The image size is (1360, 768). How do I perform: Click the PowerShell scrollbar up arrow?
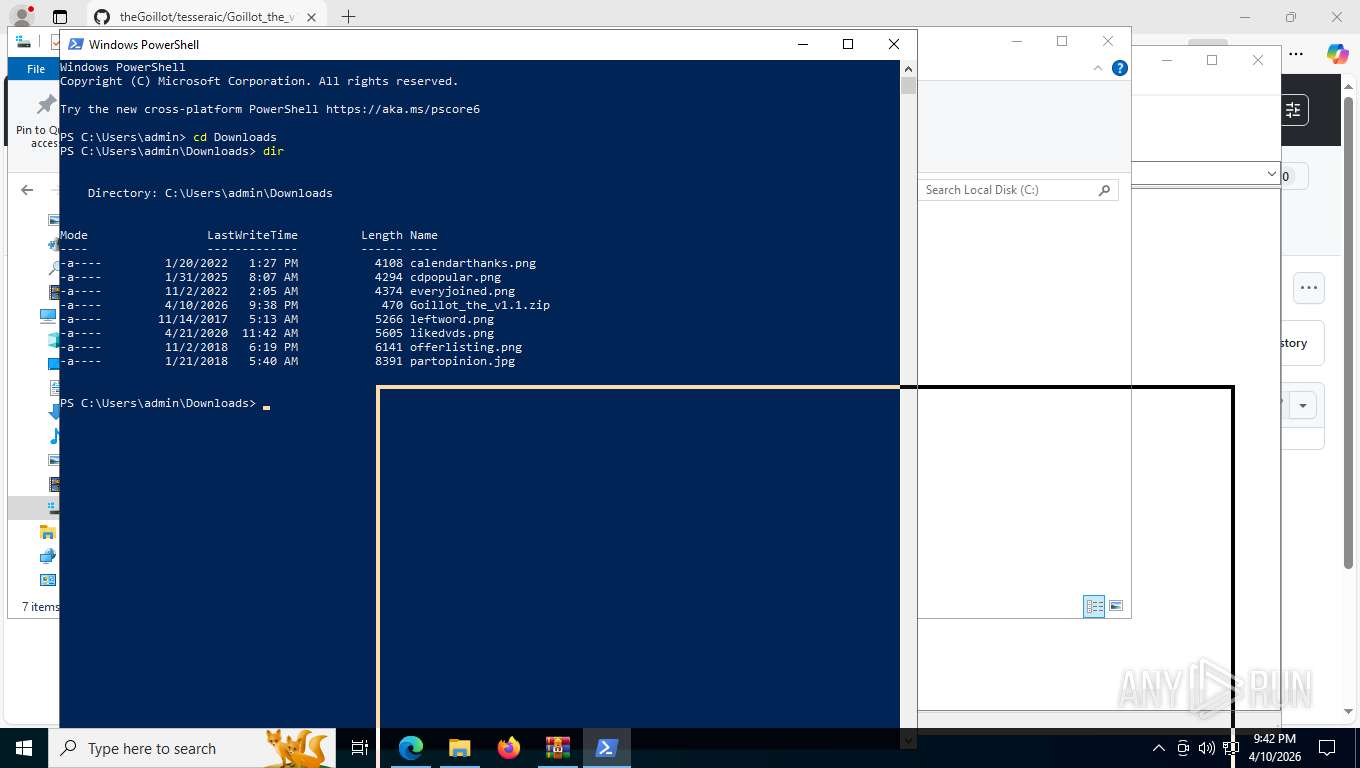coord(908,68)
